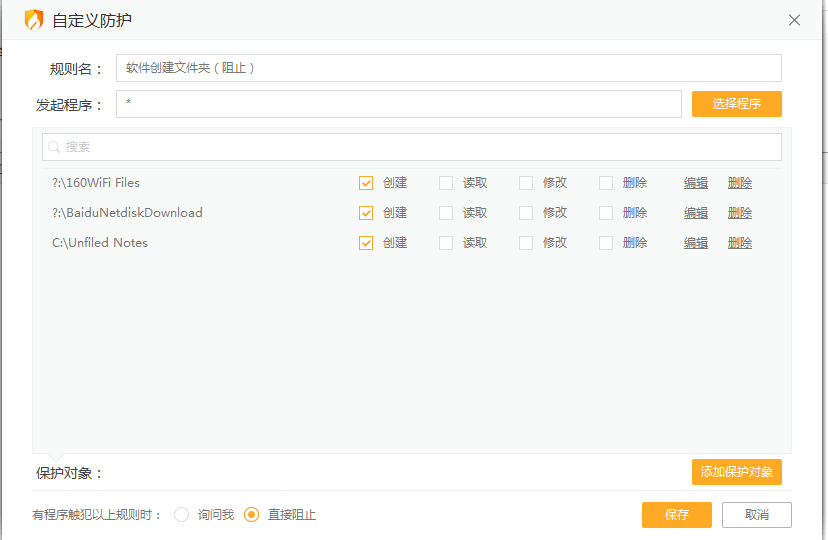Click the search magnifier icon
Screen dimensions: 828x540
[54, 147]
